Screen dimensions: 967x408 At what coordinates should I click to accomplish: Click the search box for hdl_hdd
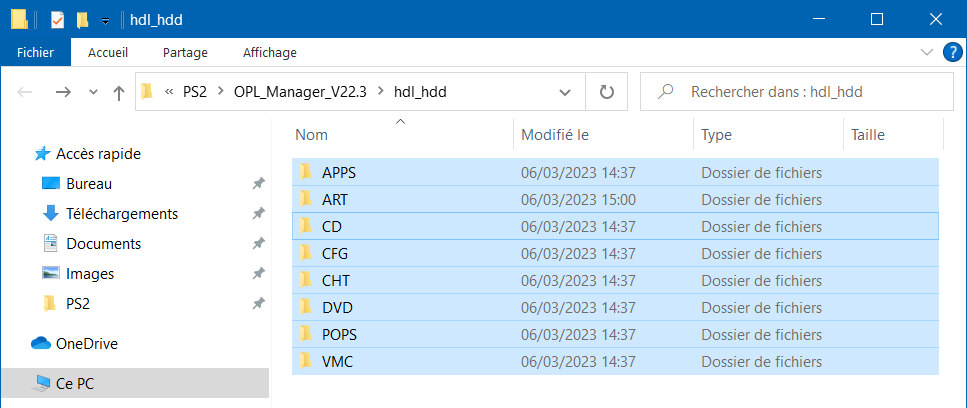tap(797, 92)
